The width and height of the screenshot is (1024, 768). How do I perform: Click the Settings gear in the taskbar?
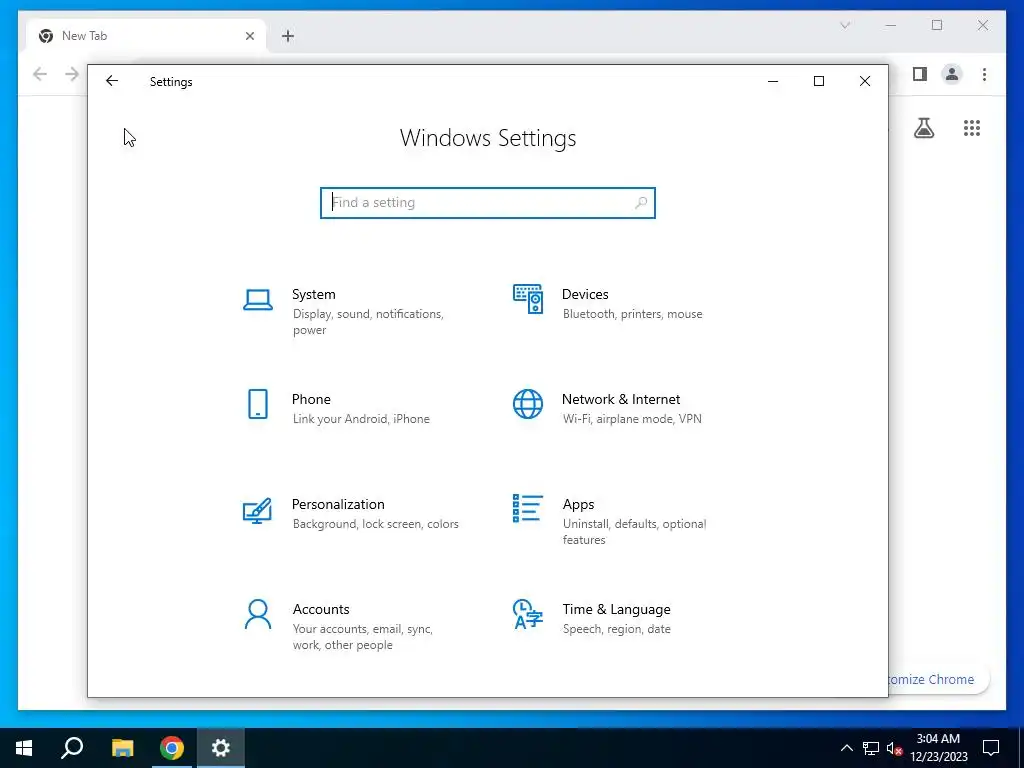point(221,748)
